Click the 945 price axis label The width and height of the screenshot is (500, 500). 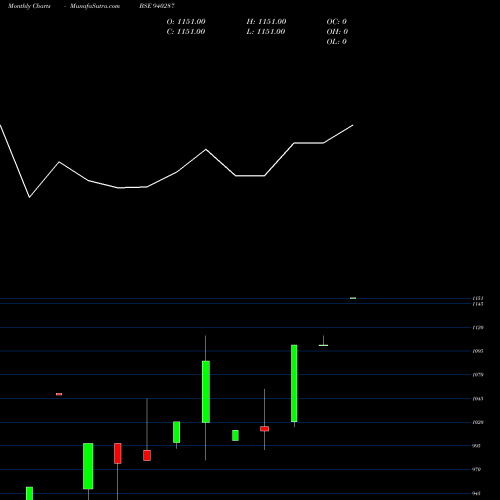[477, 493]
